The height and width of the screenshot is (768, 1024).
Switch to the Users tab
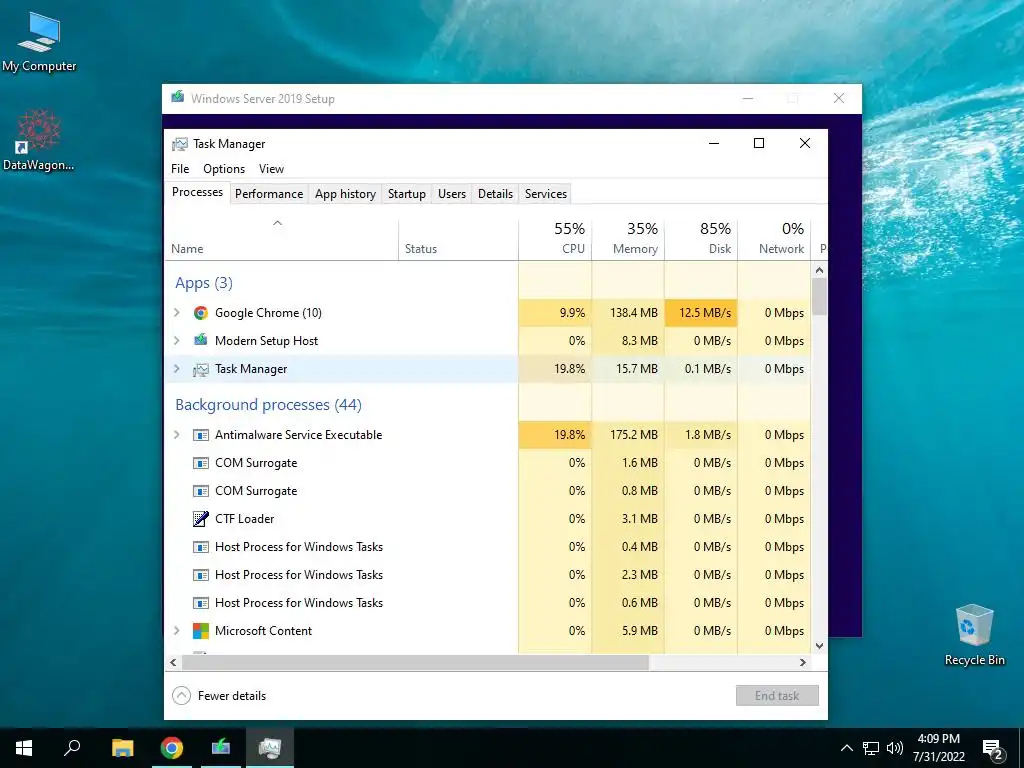[x=452, y=194]
